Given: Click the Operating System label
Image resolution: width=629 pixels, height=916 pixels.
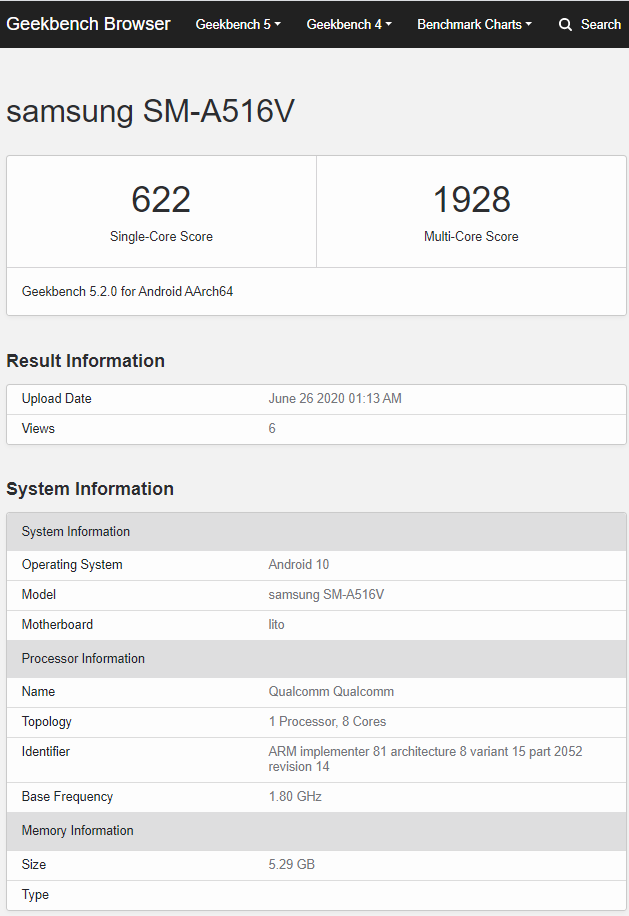Looking at the screenshot, I should coord(72,565).
